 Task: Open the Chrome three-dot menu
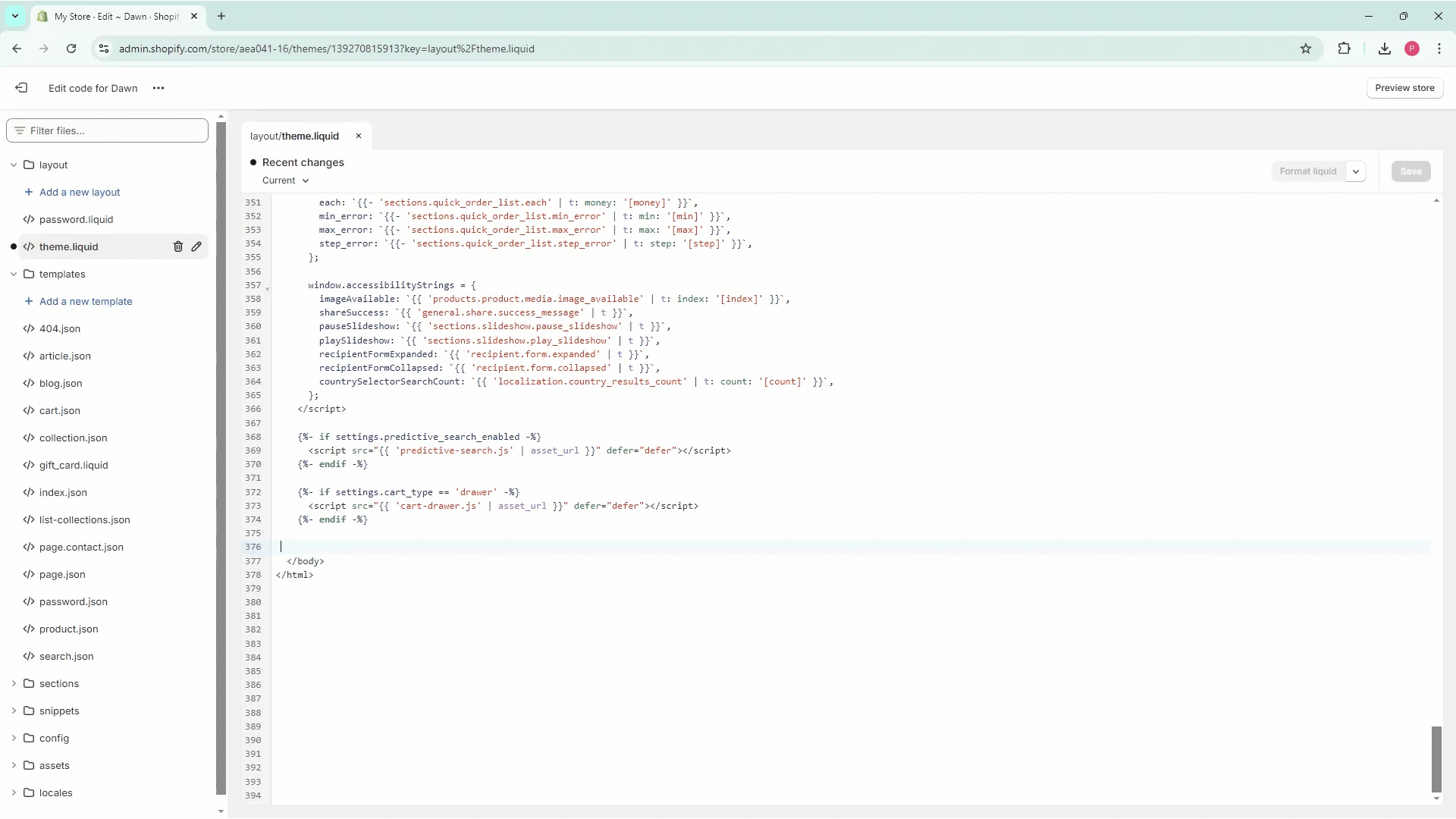pos(1439,49)
